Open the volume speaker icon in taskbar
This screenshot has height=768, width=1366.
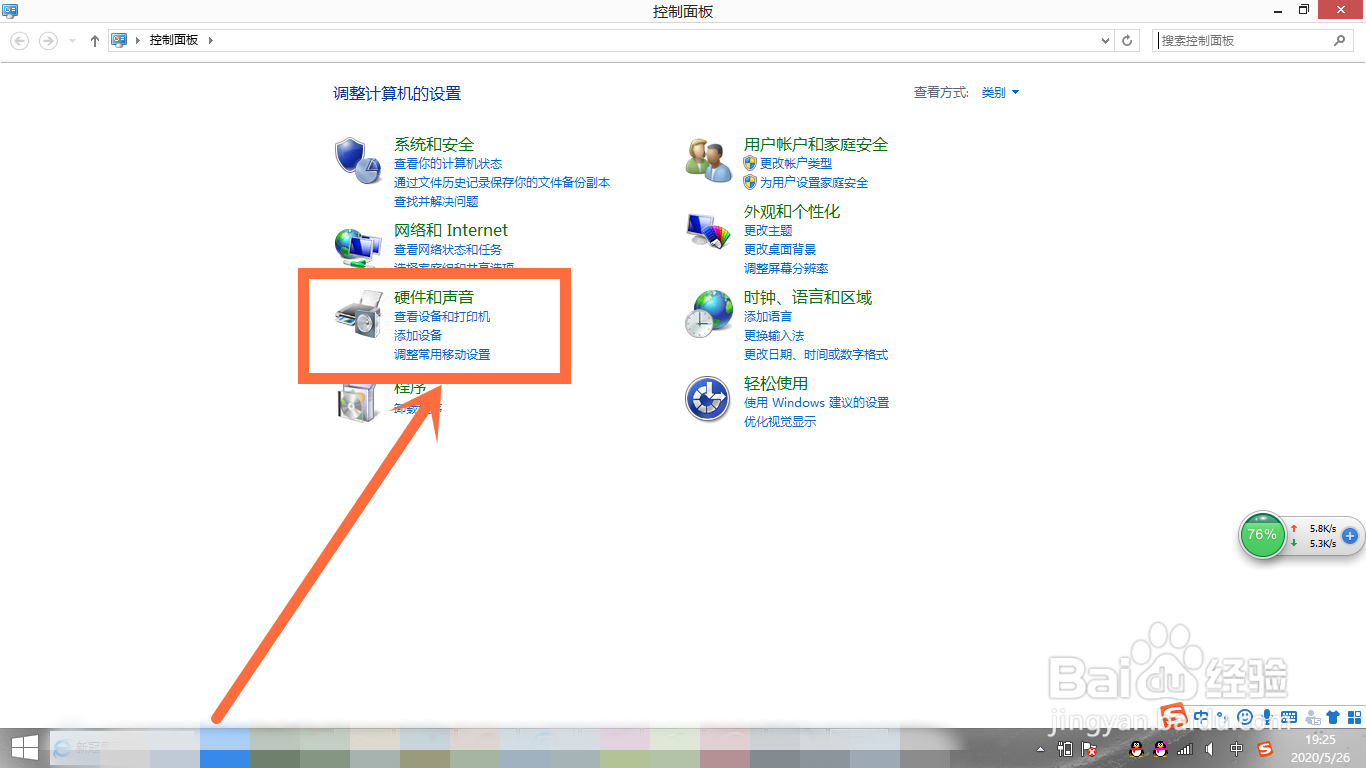click(x=1209, y=749)
